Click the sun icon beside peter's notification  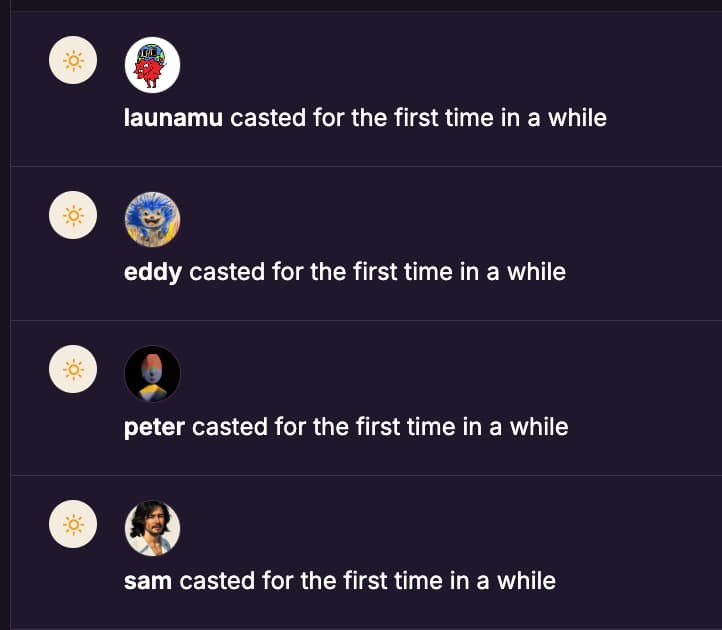click(73, 370)
